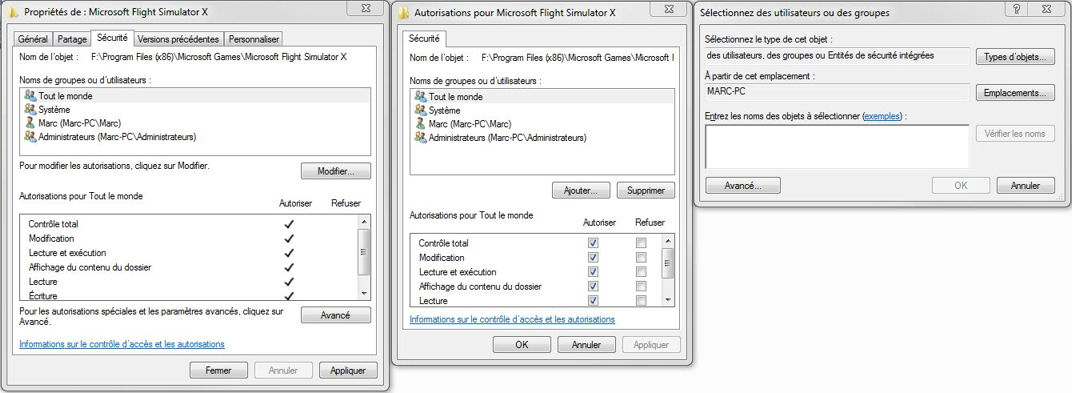Open the exemples link

(x=883, y=116)
